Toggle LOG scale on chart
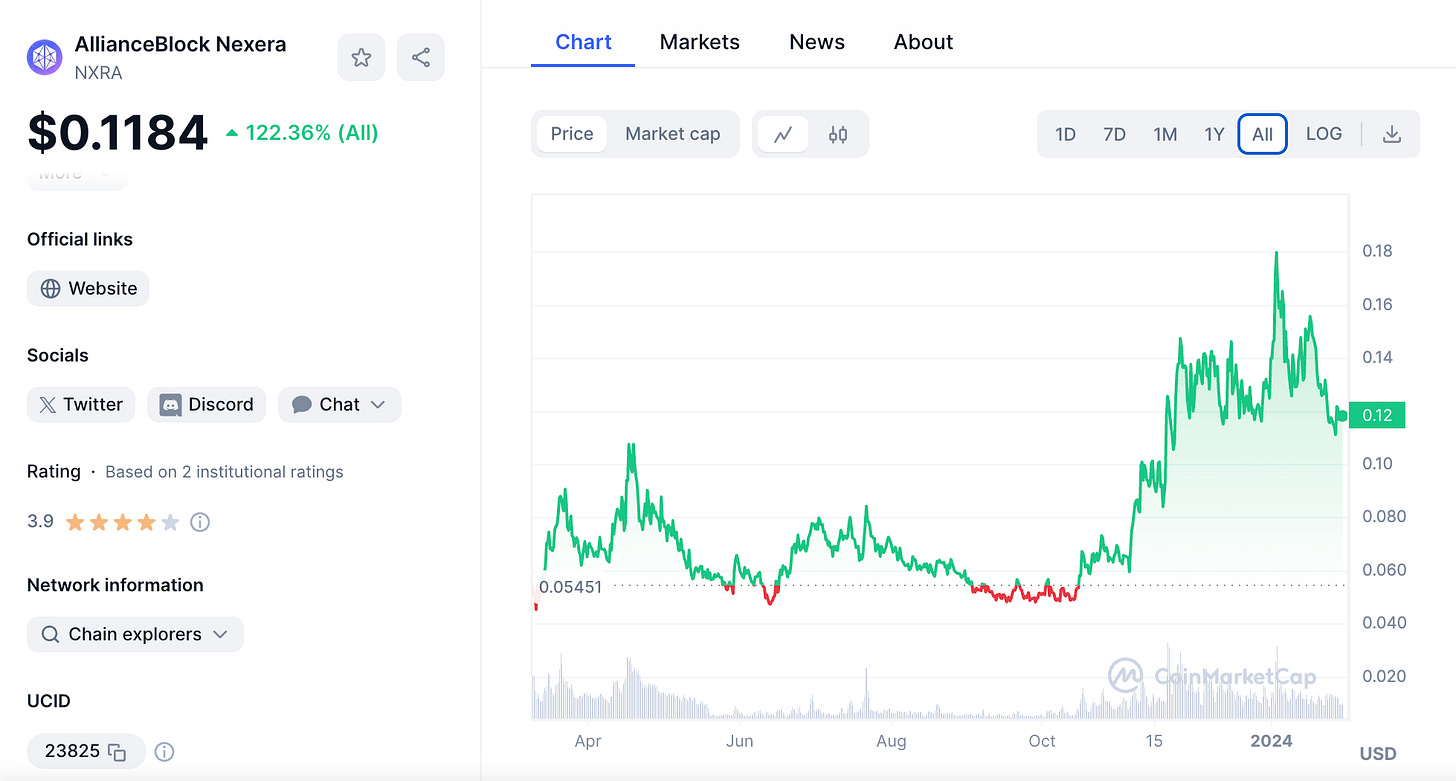Viewport: 1456px width, 781px height. tap(1324, 134)
